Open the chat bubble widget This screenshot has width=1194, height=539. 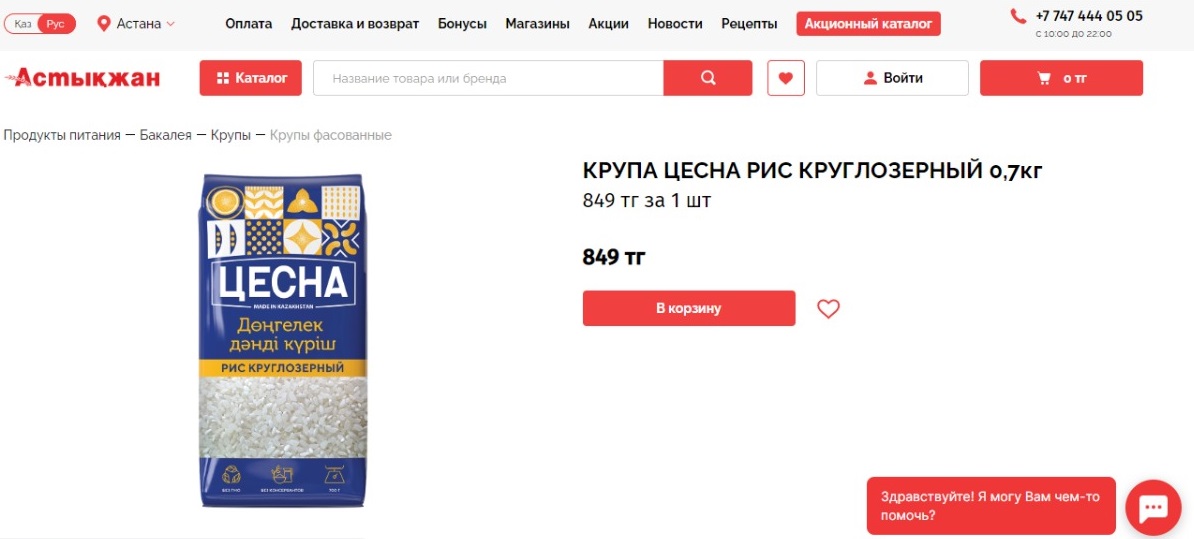click(1153, 508)
